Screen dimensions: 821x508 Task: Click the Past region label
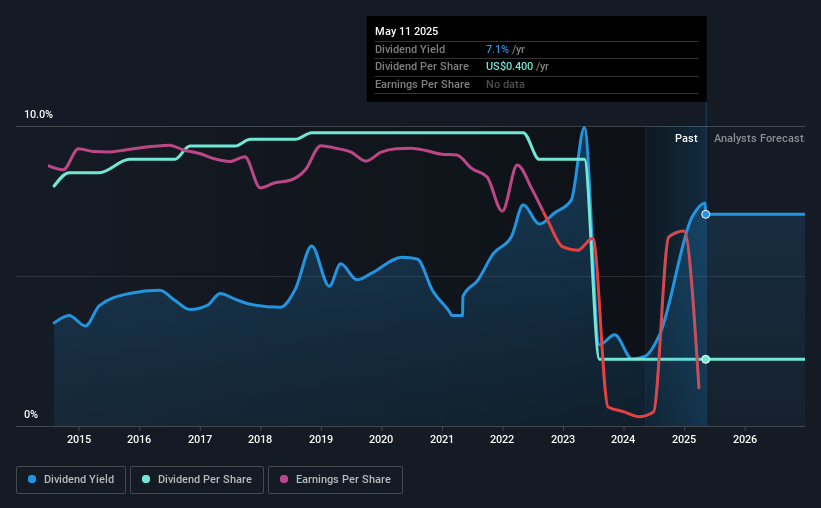(x=686, y=138)
